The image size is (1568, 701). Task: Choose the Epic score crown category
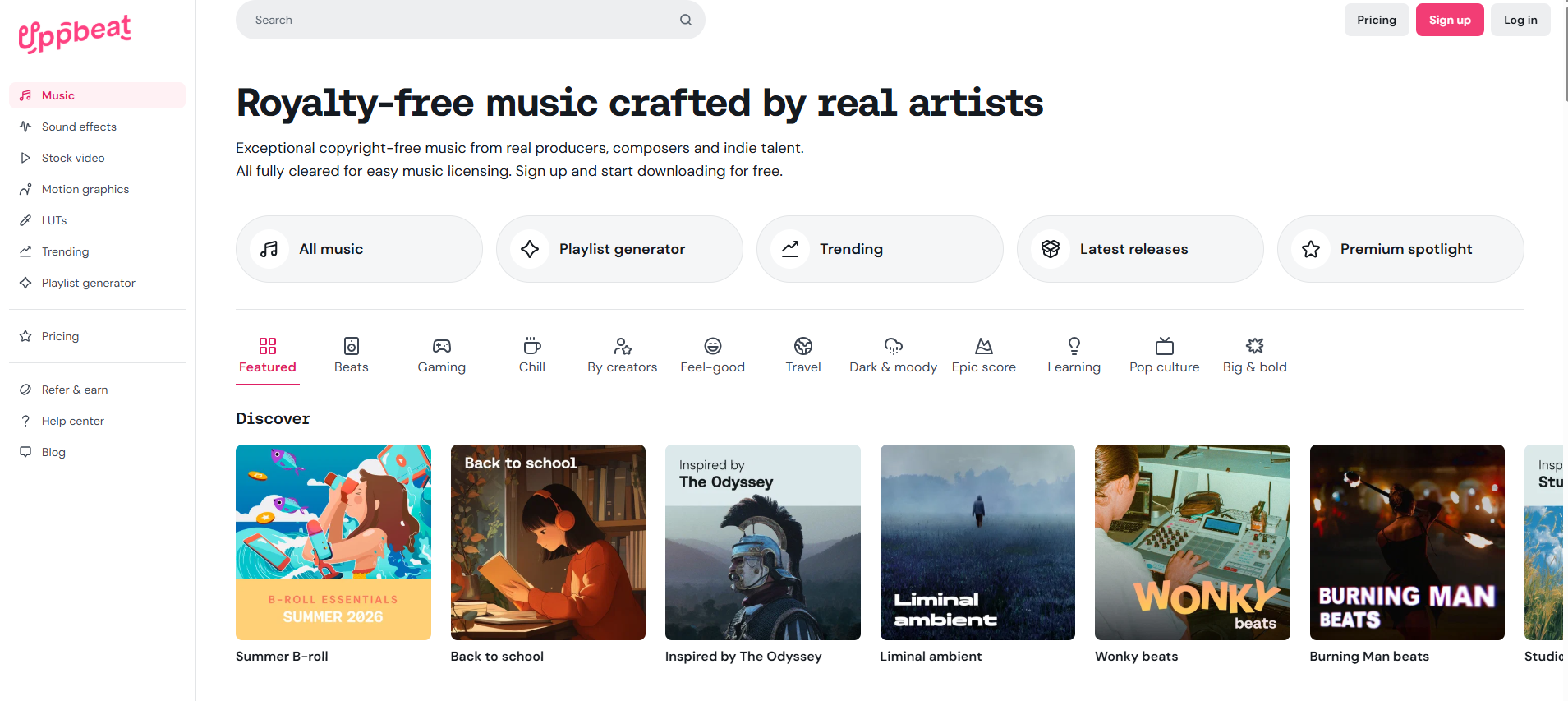[x=984, y=346]
